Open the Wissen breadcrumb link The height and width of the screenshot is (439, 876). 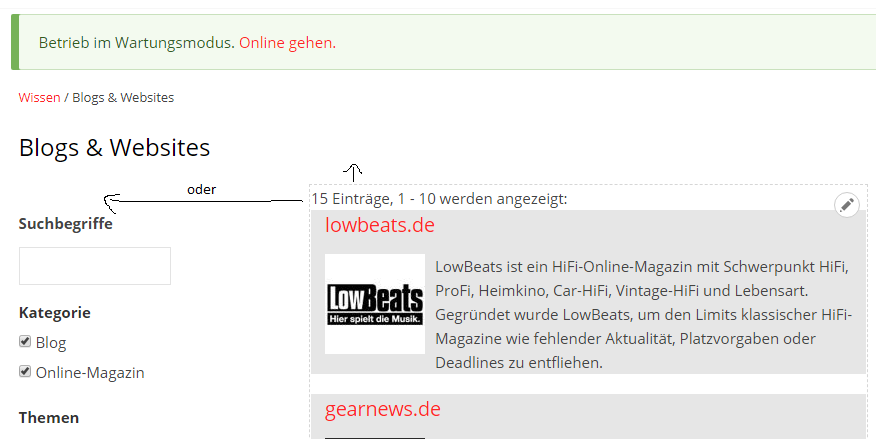coord(39,97)
